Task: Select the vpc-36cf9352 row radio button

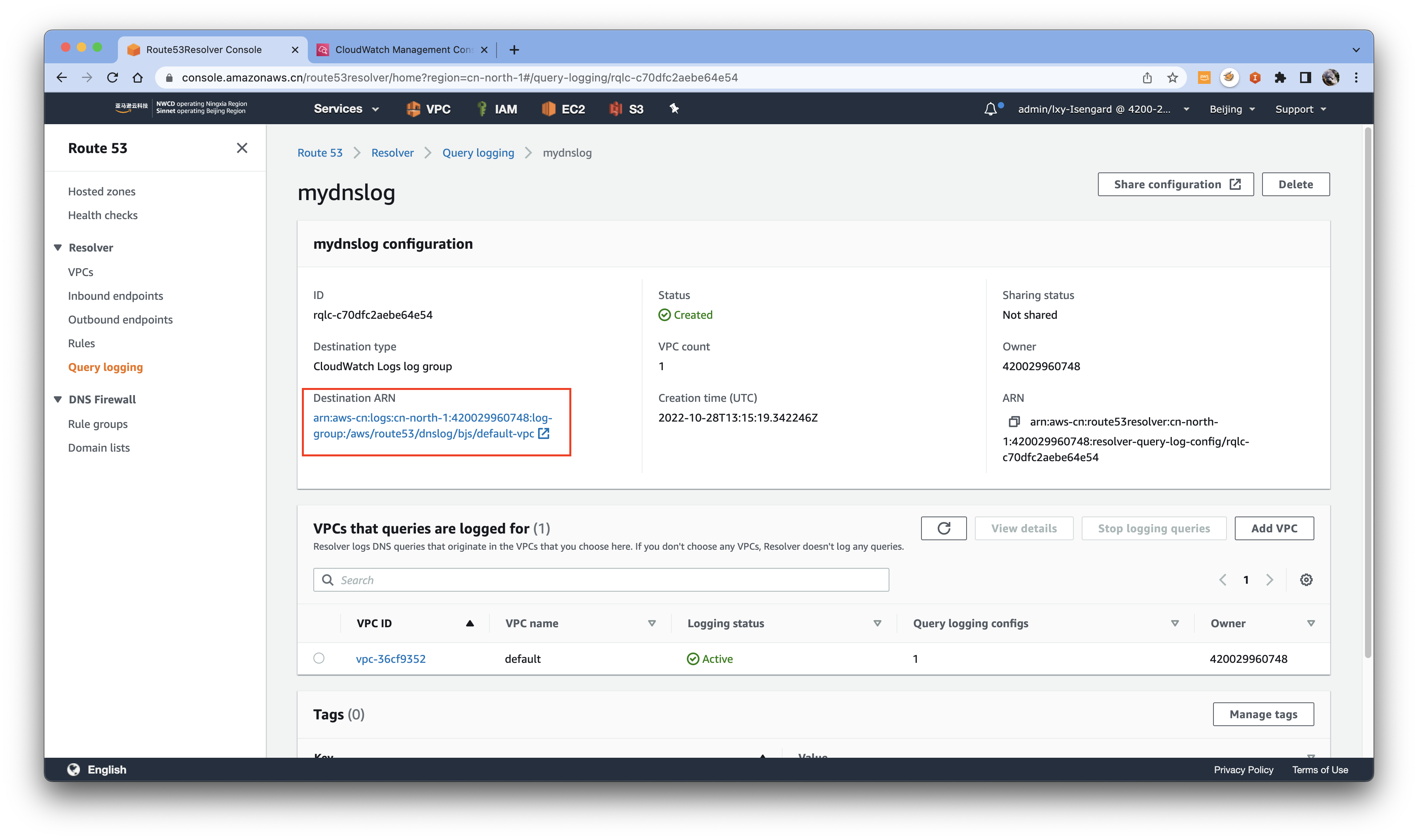Action: point(319,658)
